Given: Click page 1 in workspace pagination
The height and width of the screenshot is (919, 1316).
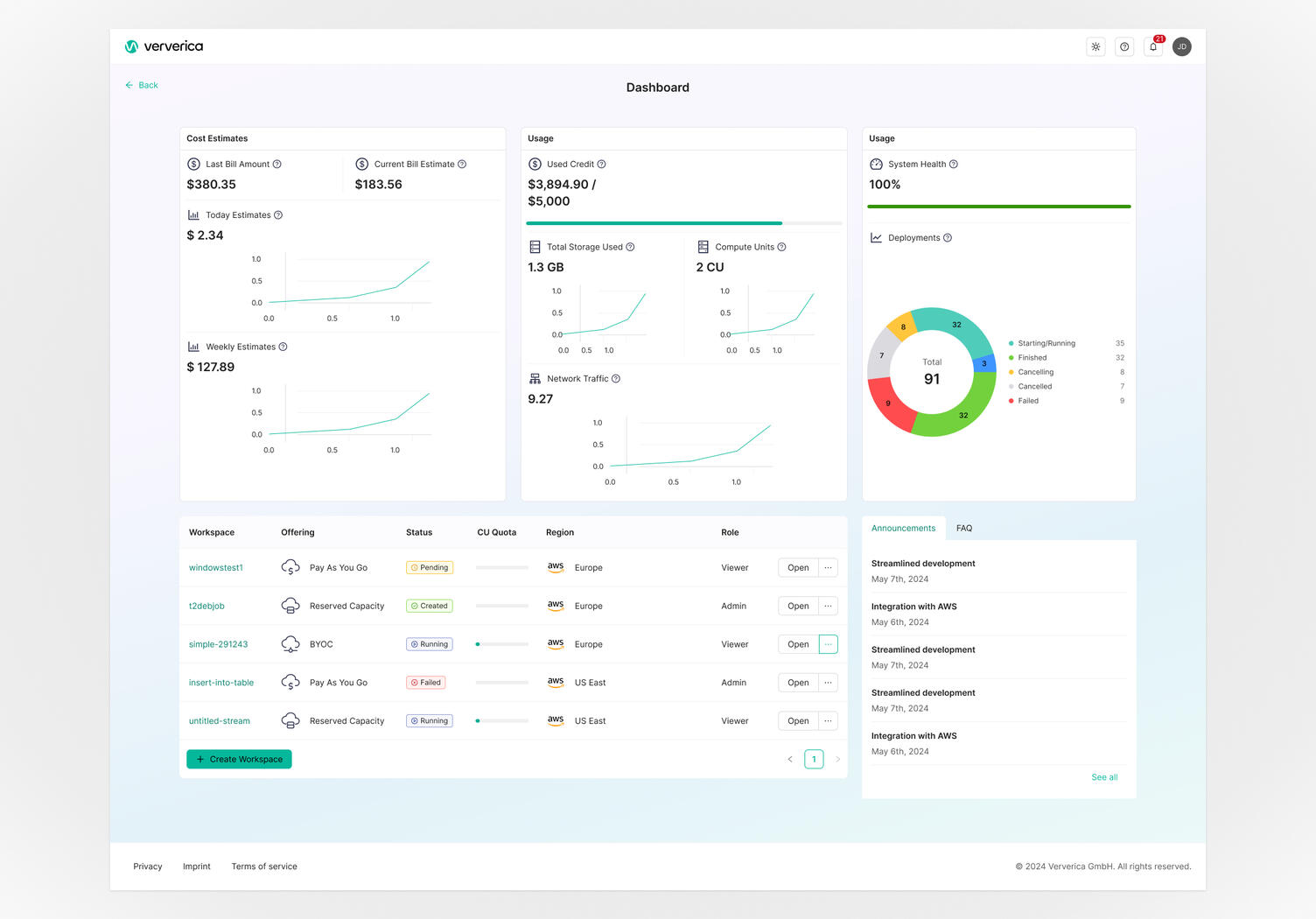Looking at the screenshot, I should click(x=814, y=759).
